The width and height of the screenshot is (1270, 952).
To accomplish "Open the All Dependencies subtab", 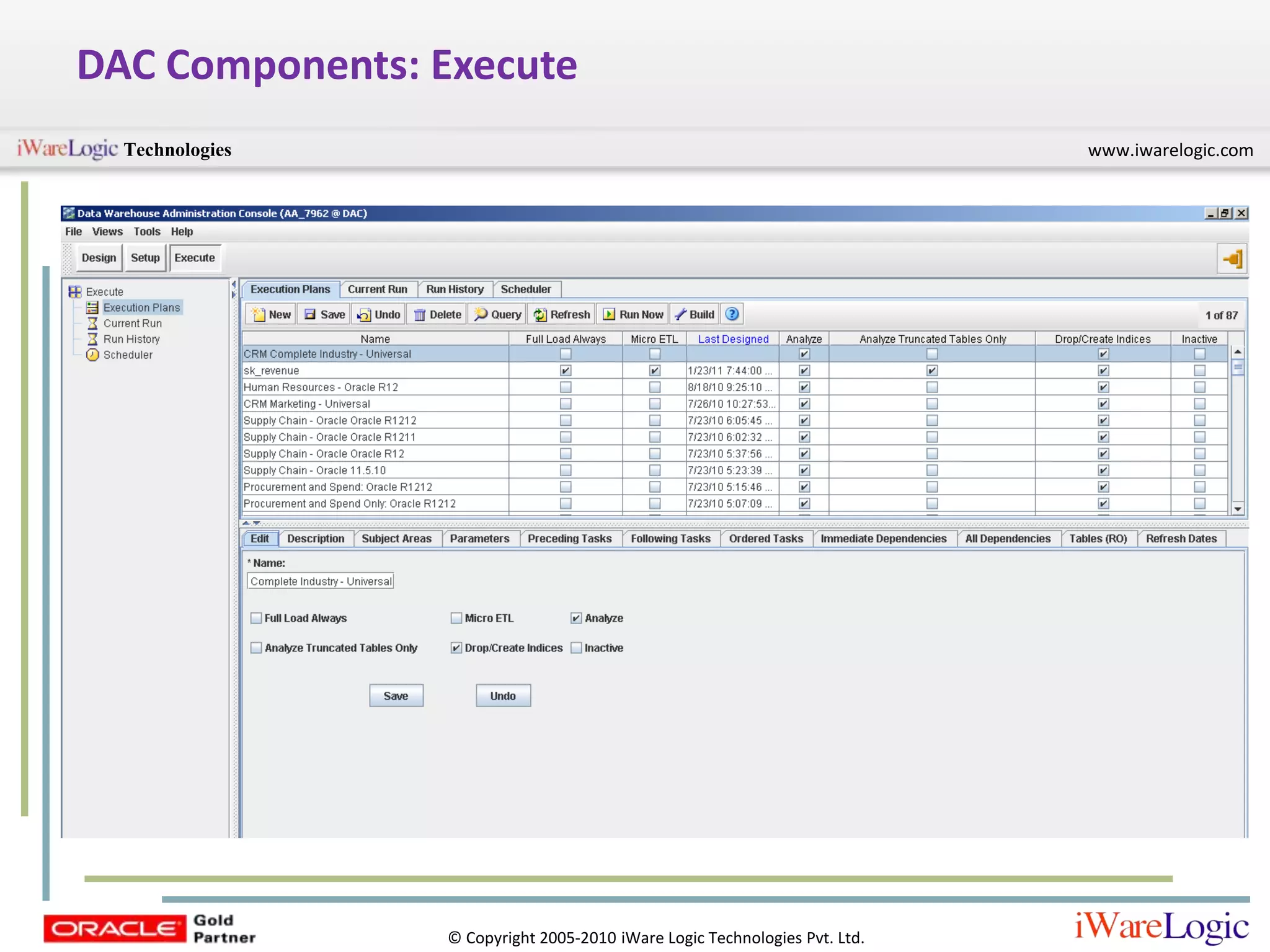I will 1008,539.
